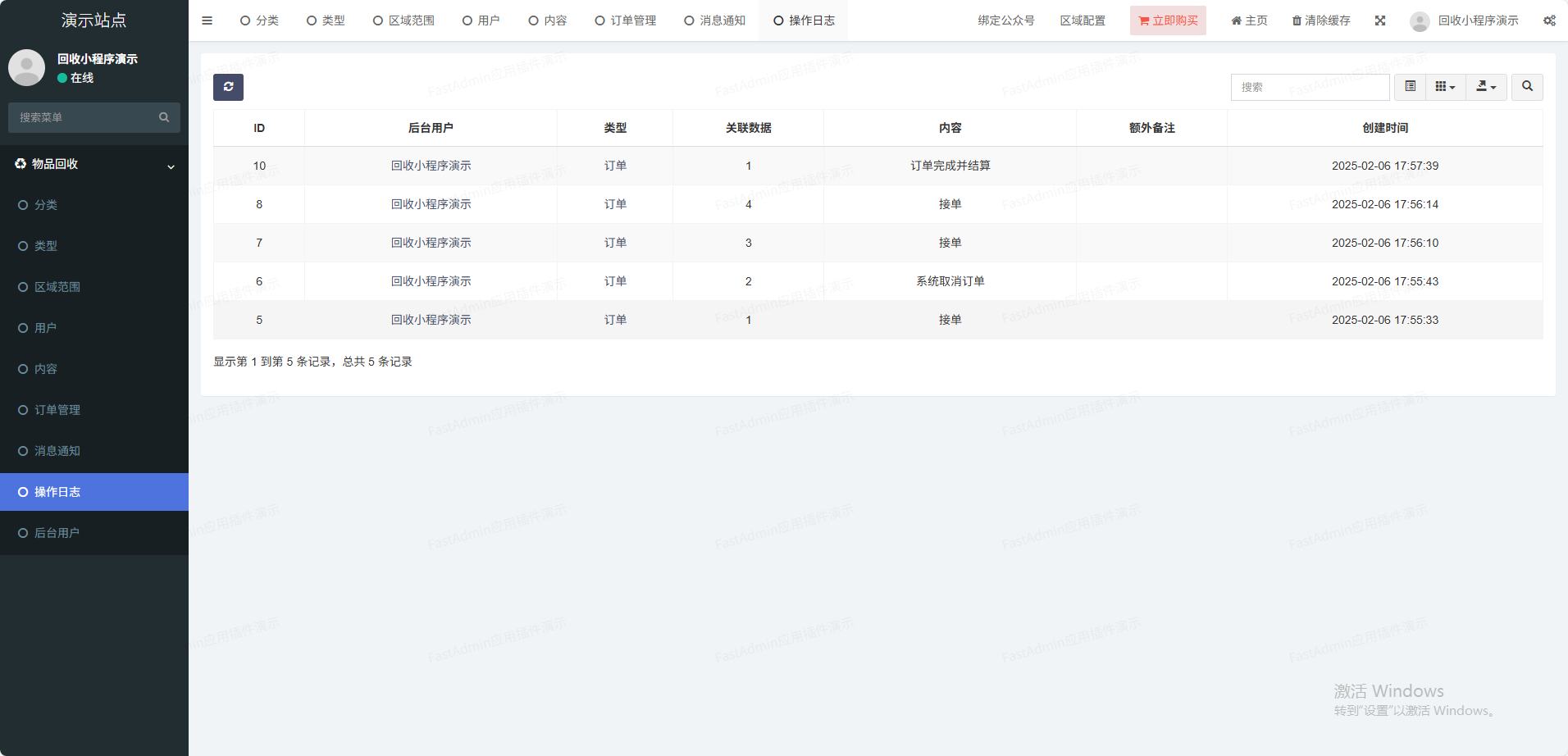Click the user avatar in sidebar
Screen dimensions: 1568x756
26,67
